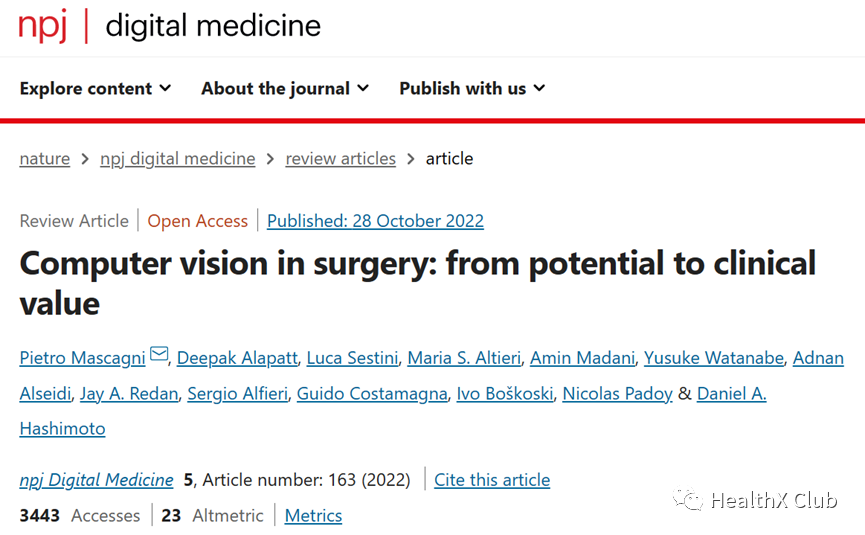
Task: Click the Cite this article link
Action: coord(492,480)
